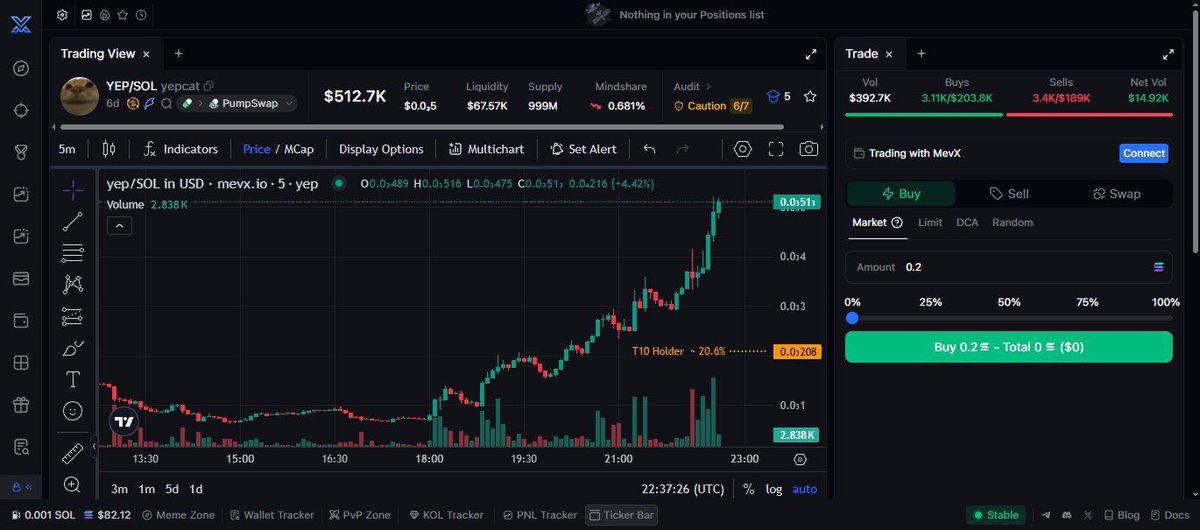Add token to favorites with star
This screenshot has height=530, width=1200.
point(810,96)
